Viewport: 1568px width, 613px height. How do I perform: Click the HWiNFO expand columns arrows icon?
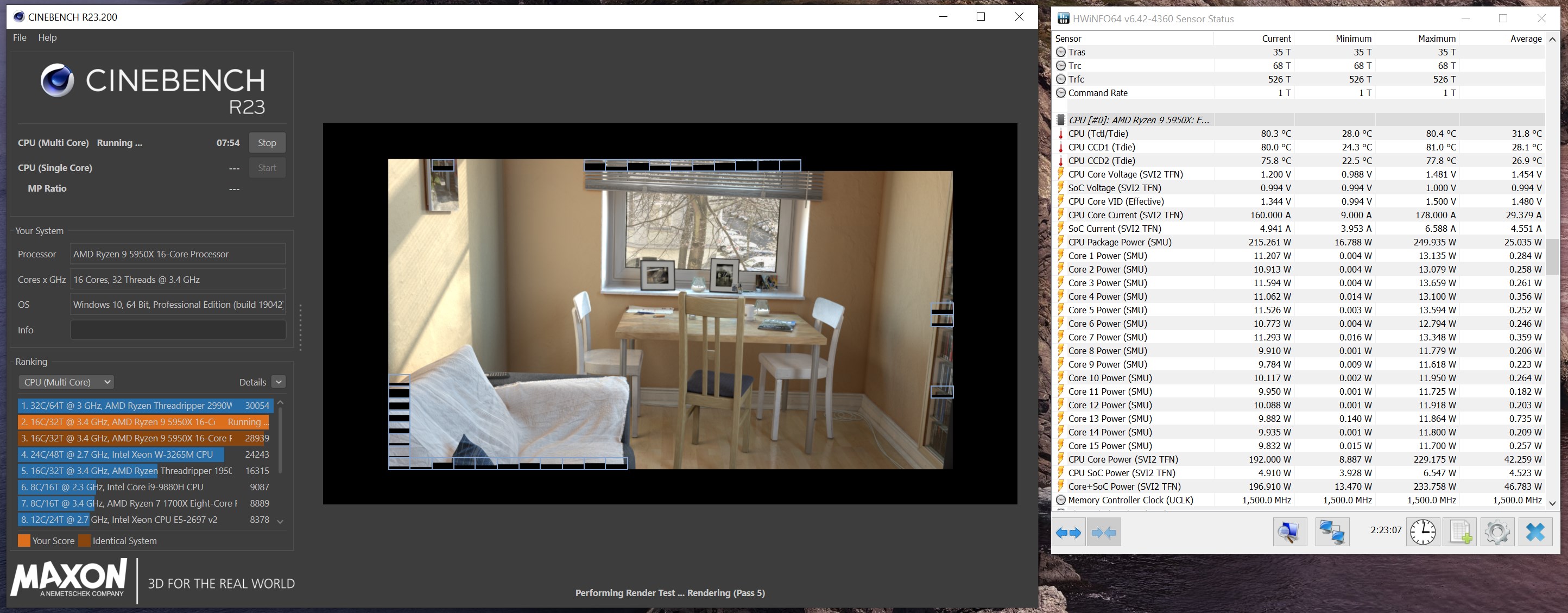click(1069, 533)
